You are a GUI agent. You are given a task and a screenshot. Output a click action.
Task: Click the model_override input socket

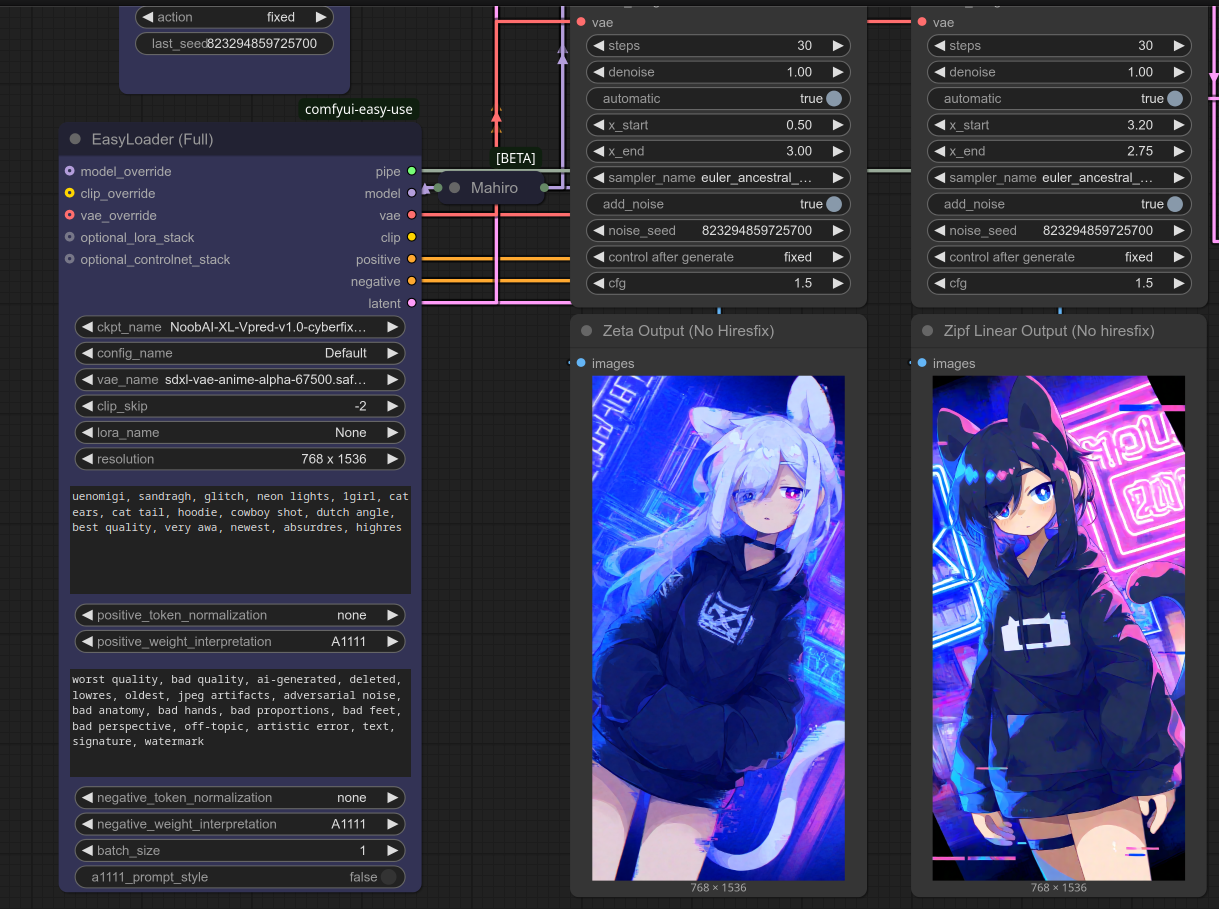(69, 171)
